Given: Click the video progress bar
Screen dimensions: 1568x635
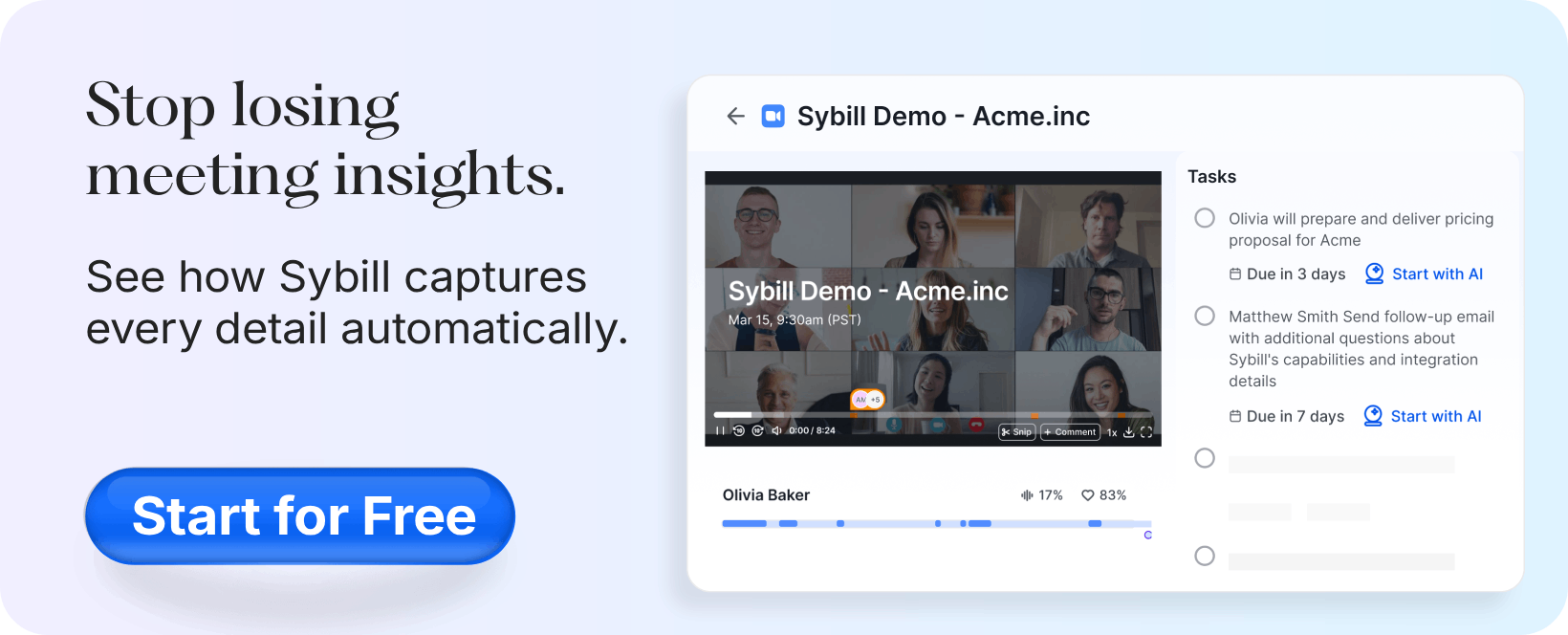Looking at the screenshot, I should 933,415.
